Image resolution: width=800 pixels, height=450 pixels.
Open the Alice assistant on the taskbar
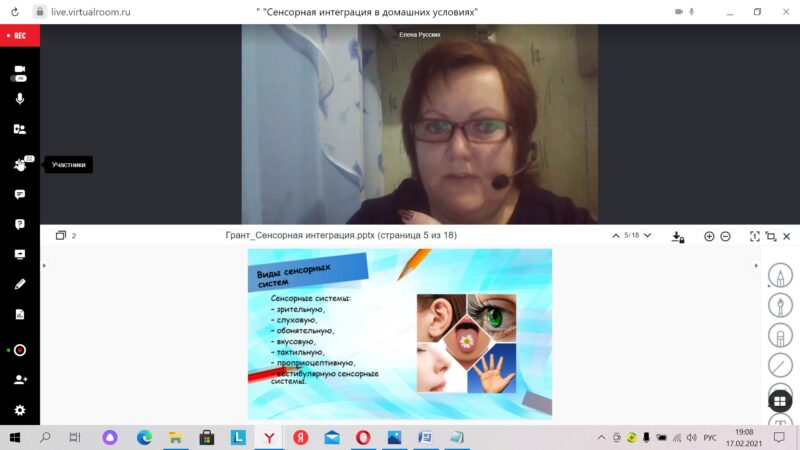tap(110, 437)
